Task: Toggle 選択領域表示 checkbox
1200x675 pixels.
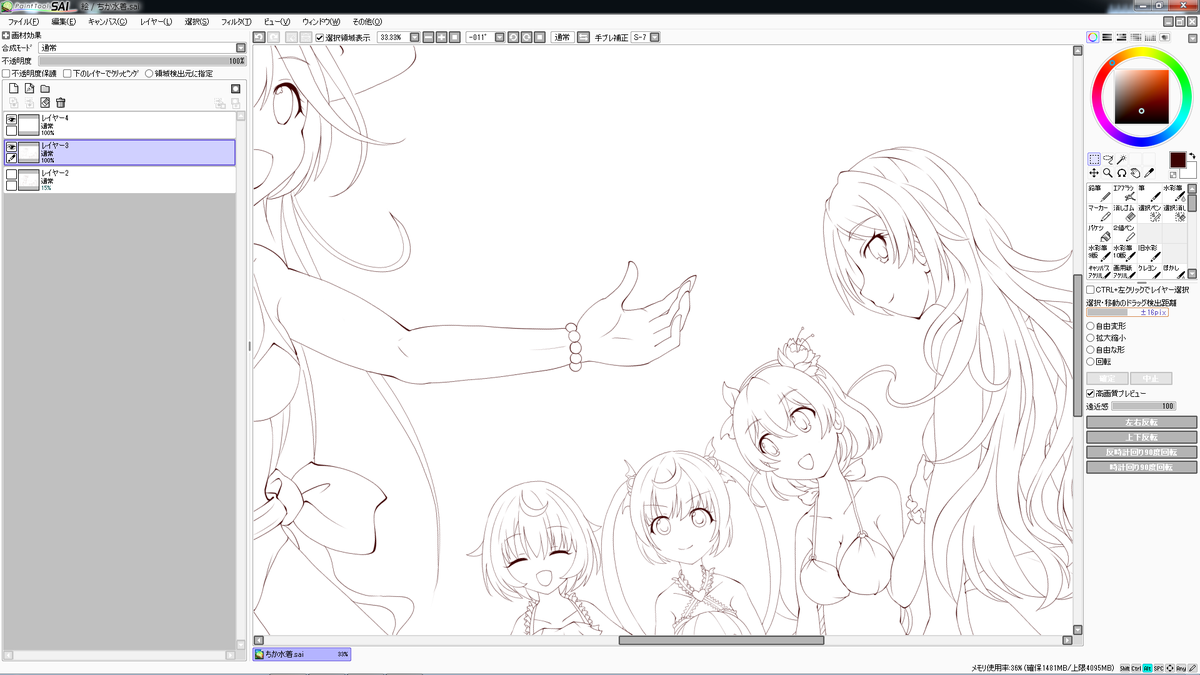Action: (x=319, y=37)
